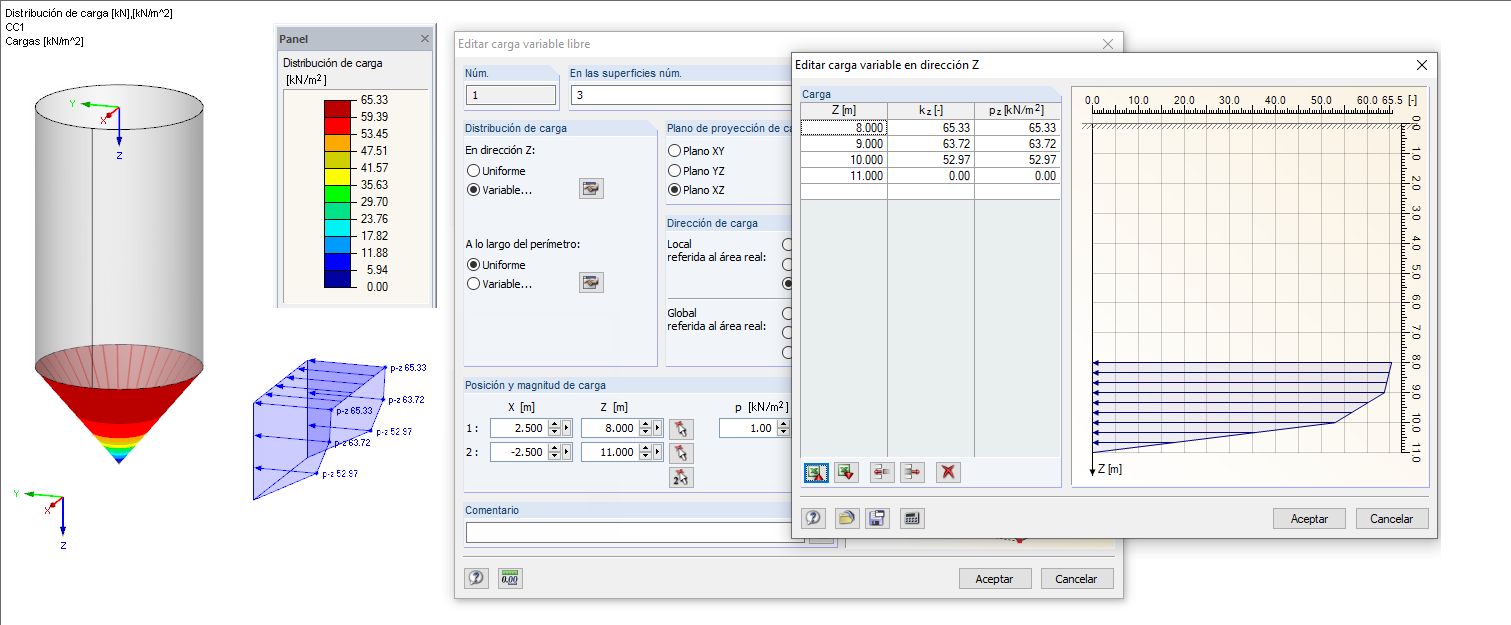Click the stepper on Z value 8.000
This screenshot has height=625, width=1511.
[645, 428]
